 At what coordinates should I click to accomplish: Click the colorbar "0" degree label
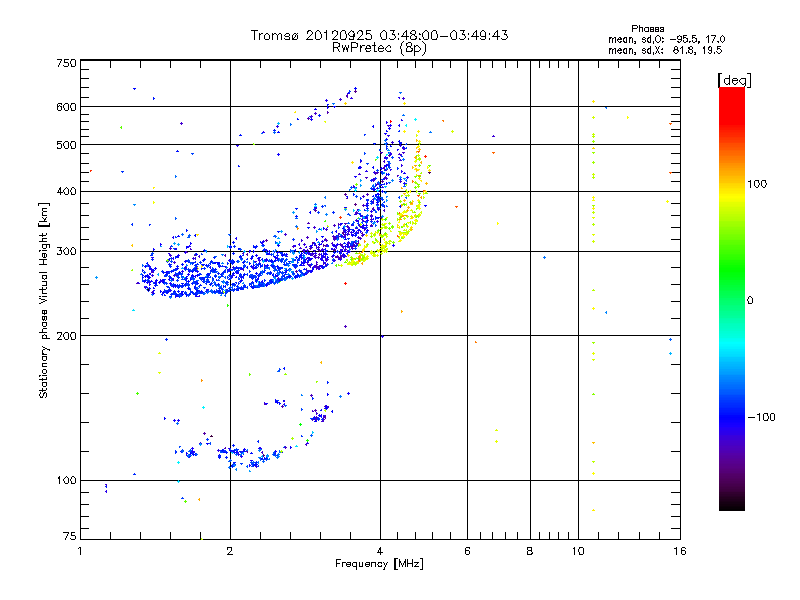[x=750, y=301]
